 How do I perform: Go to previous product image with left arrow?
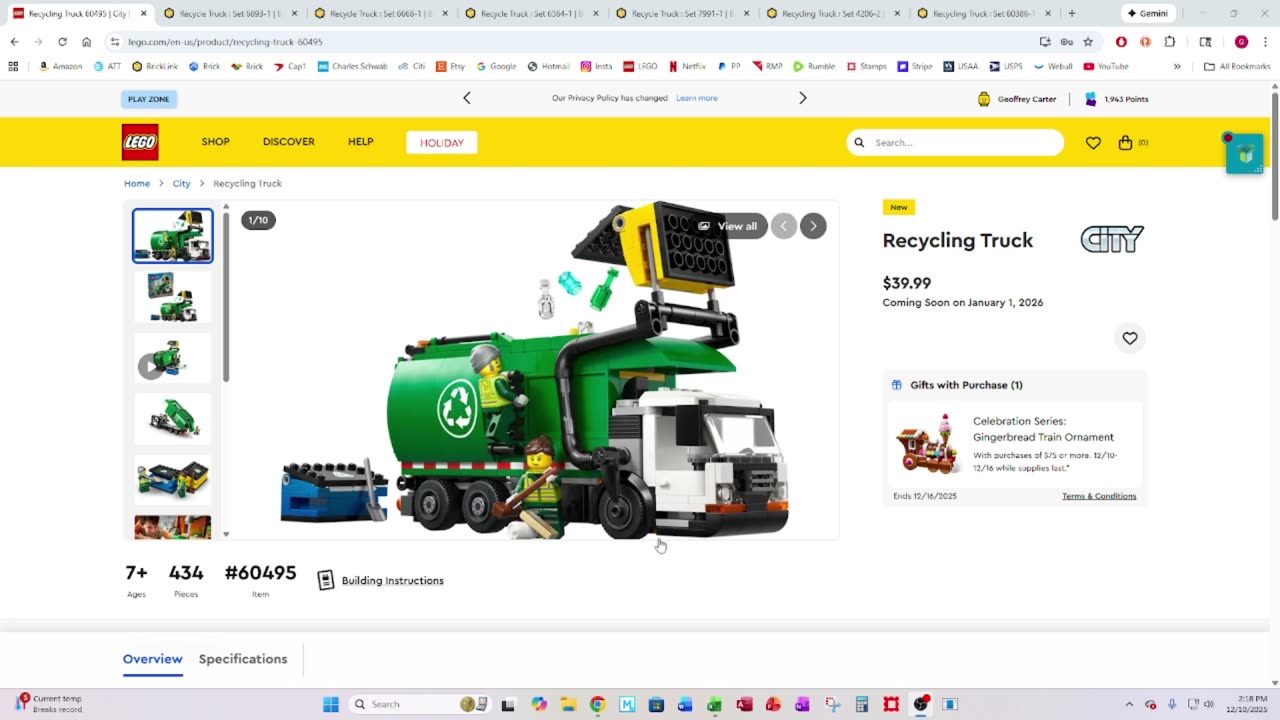click(x=784, y=226)
